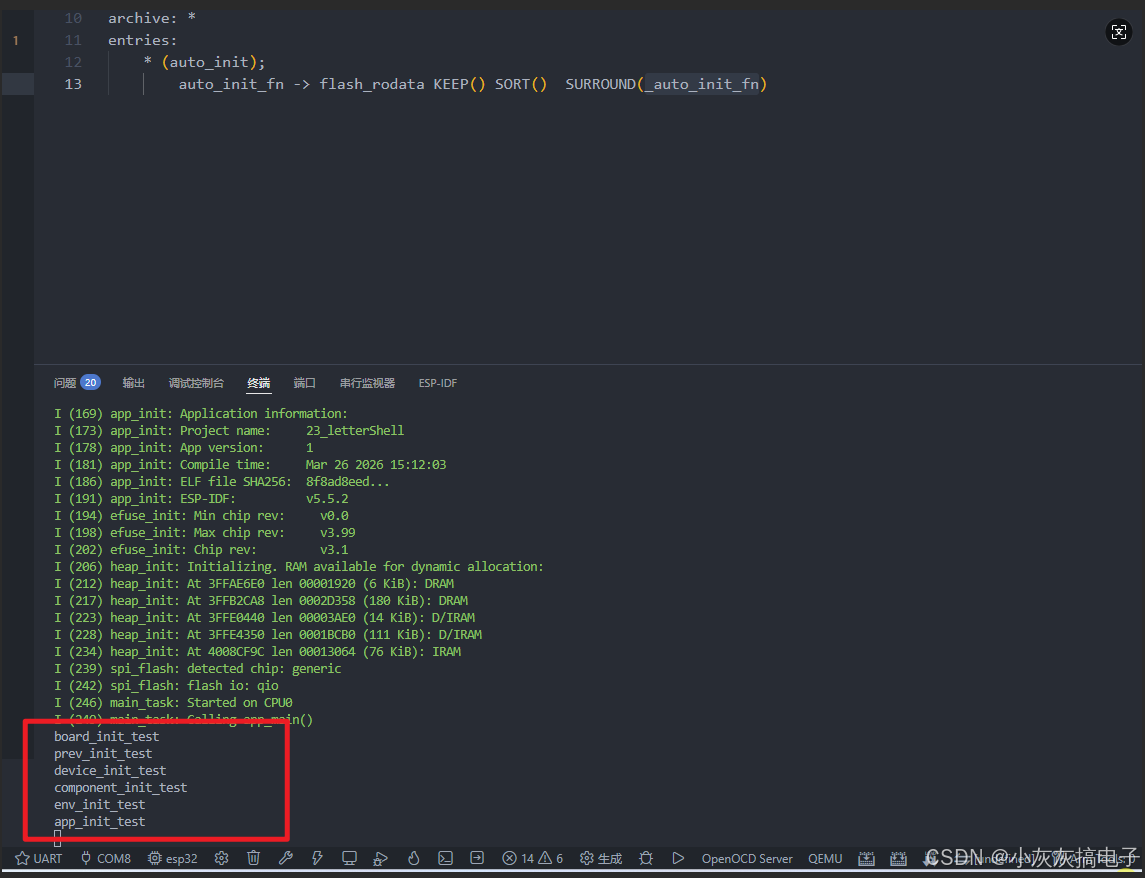Click the flash device lightning icon
This screenshot has height=878, width=1145.
317,858
